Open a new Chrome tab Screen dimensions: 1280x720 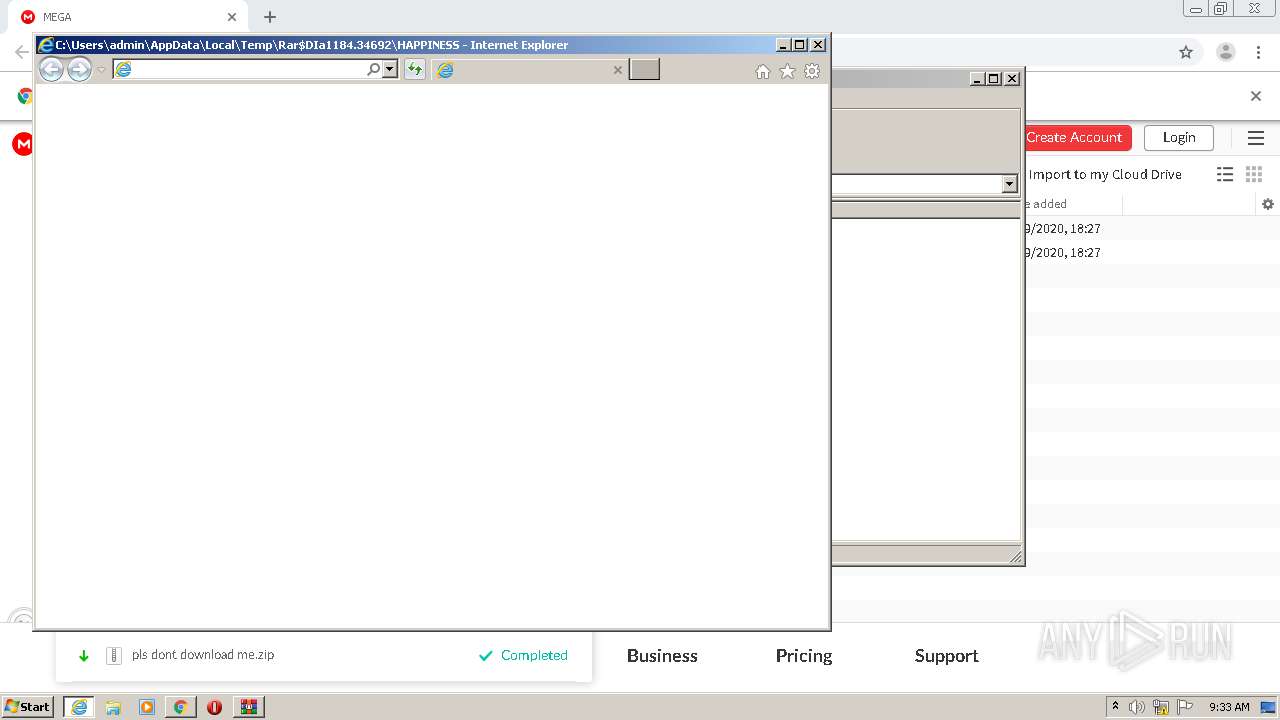[269, 17]
